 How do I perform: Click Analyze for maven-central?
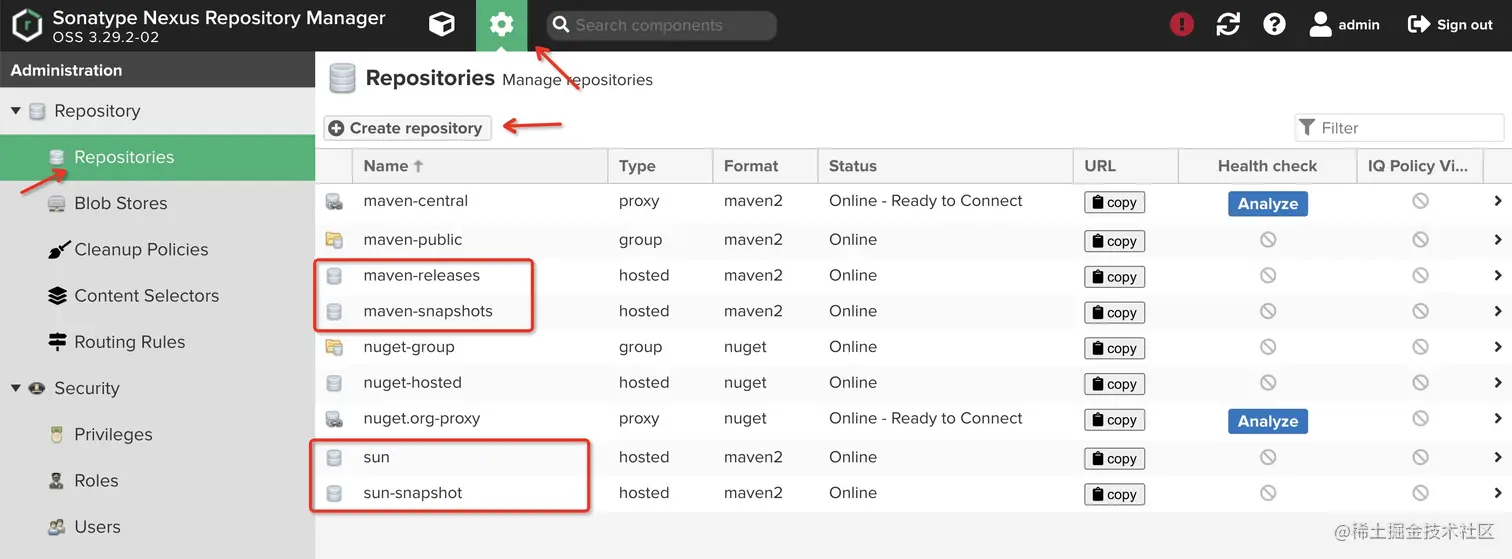(x=1267, y=203)
